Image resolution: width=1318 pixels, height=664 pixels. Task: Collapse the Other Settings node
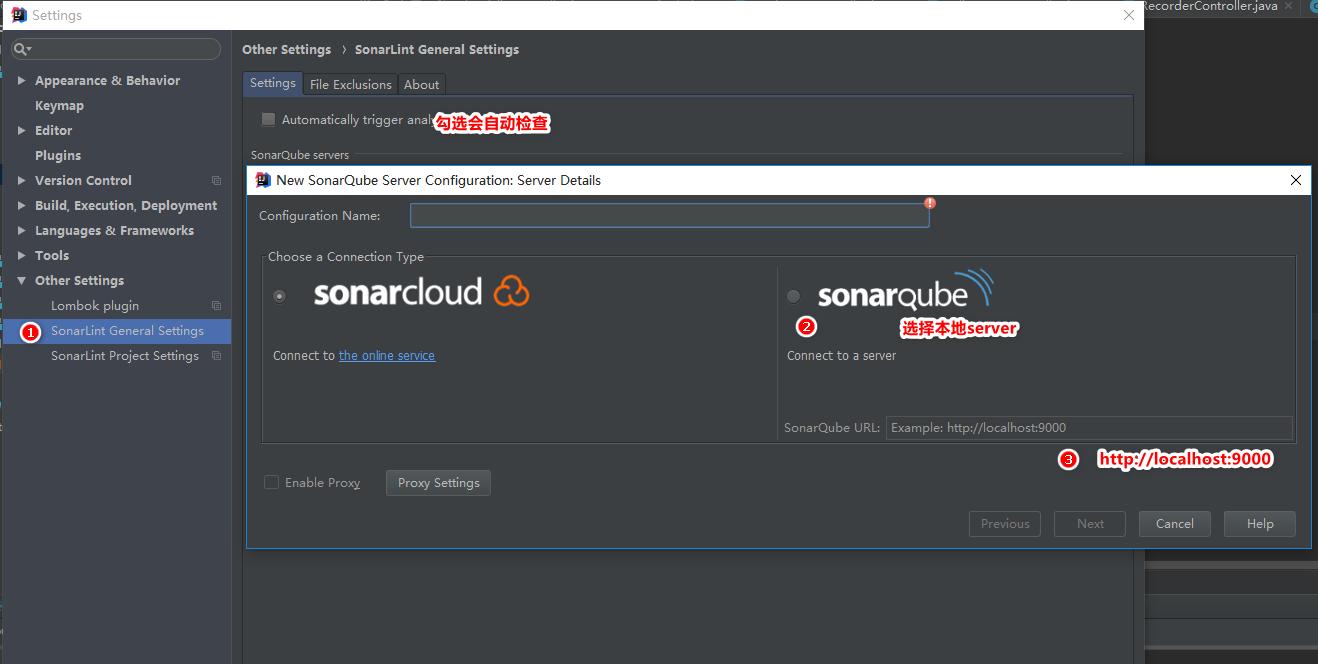pyautogui.click(x=22, y=281)
